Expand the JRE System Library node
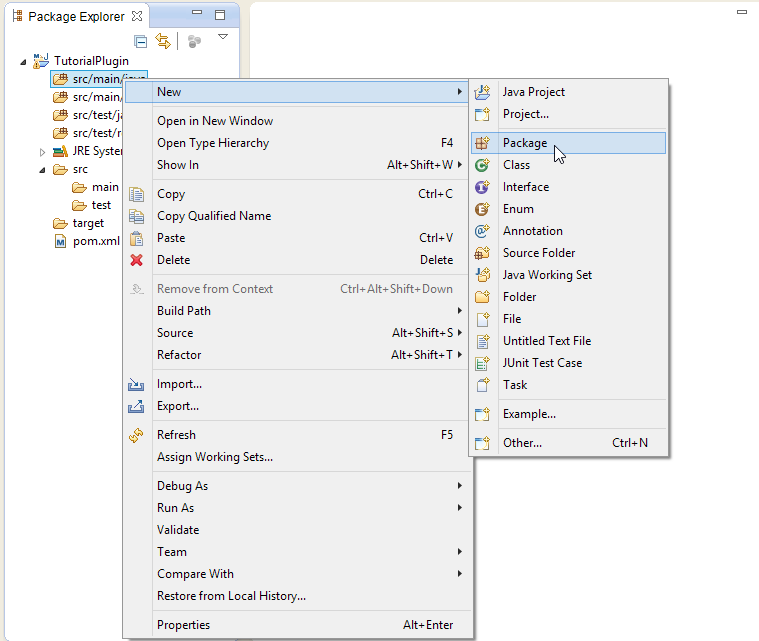This screenshot has width=759, height=641. click(x=42, y=153)
